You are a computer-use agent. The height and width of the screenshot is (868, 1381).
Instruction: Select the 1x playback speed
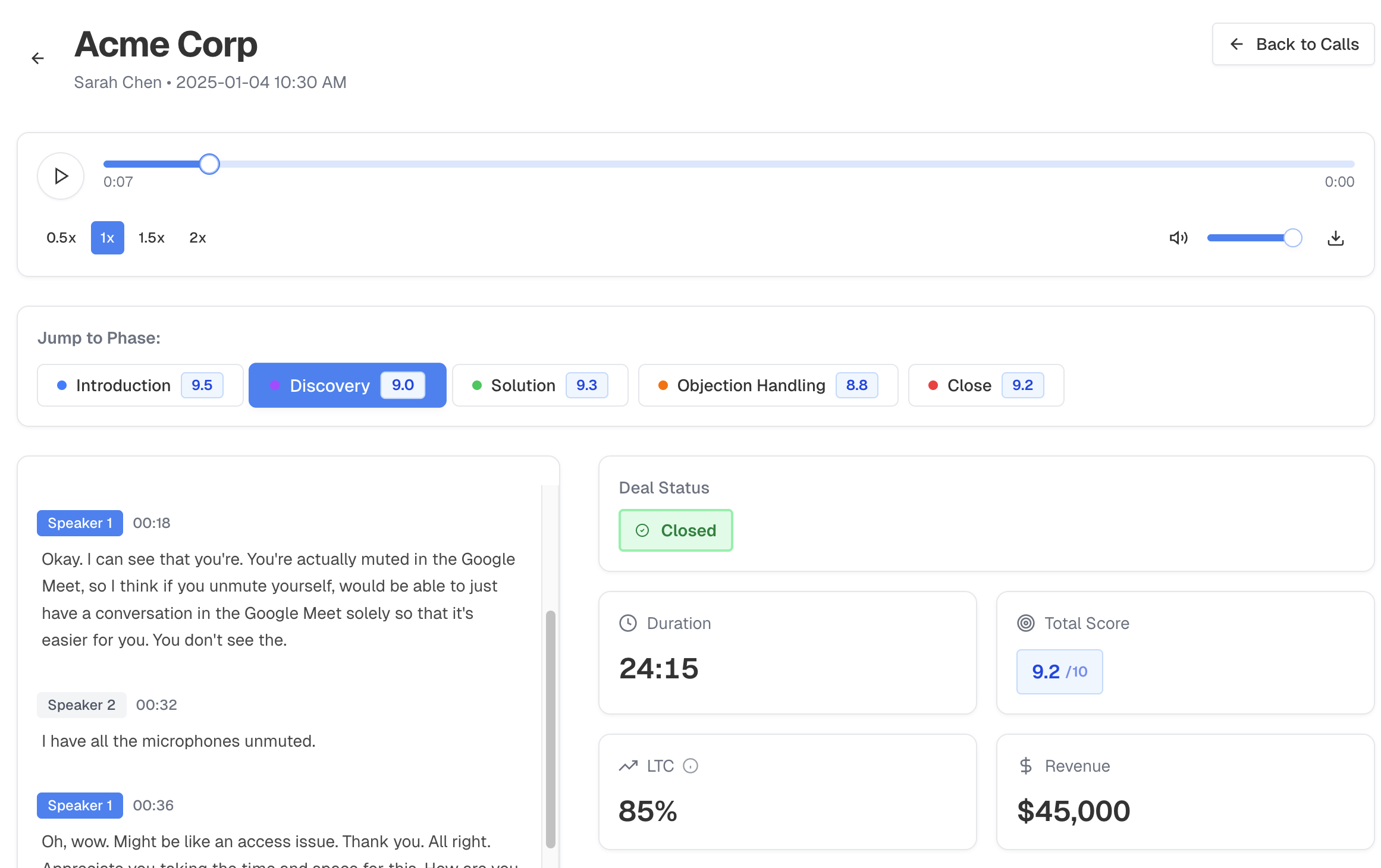coord(107,238)
